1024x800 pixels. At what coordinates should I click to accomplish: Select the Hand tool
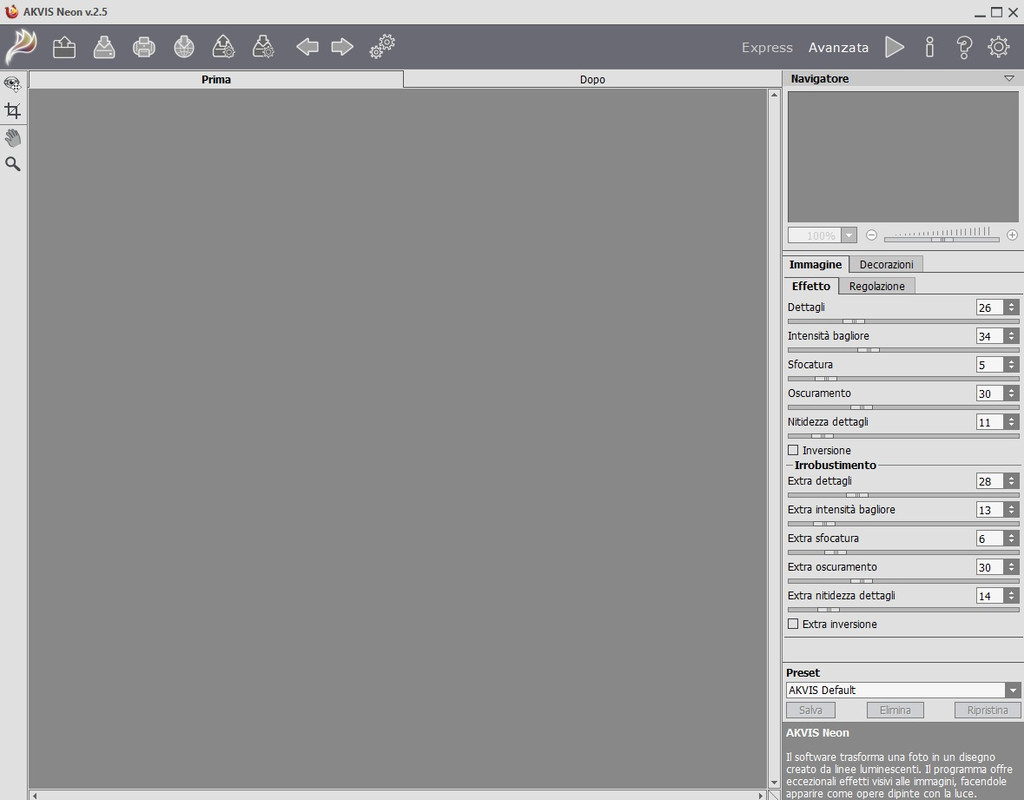(12, 138)
